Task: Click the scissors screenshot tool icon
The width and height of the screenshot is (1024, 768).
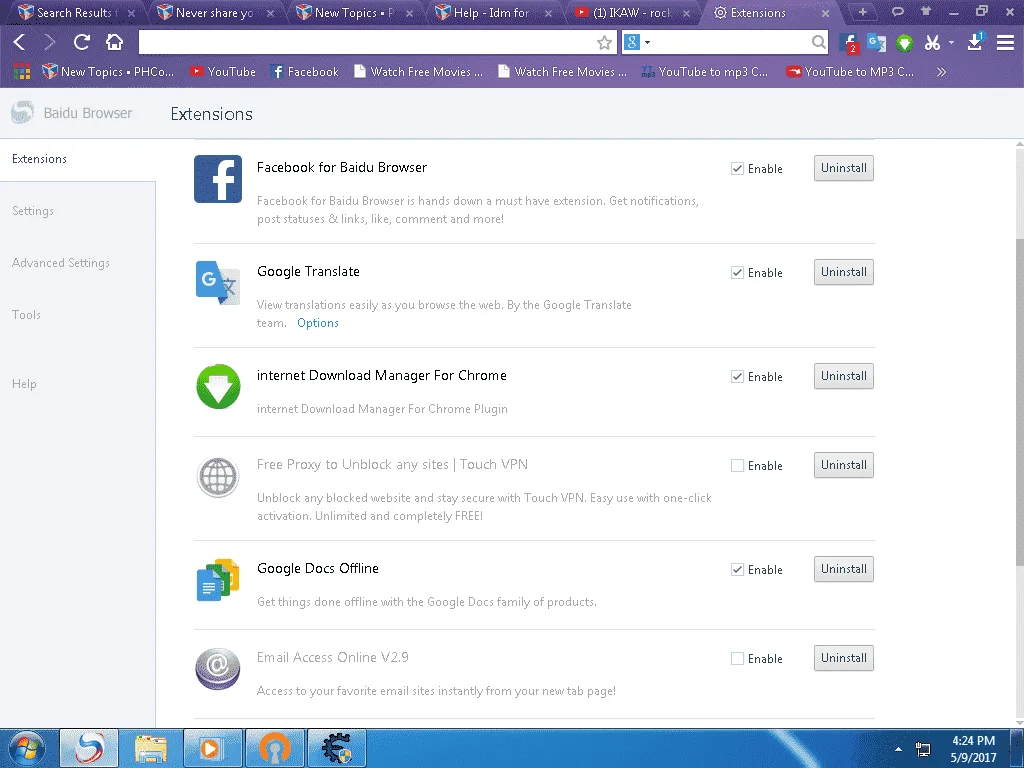Action: pos(932,43)
